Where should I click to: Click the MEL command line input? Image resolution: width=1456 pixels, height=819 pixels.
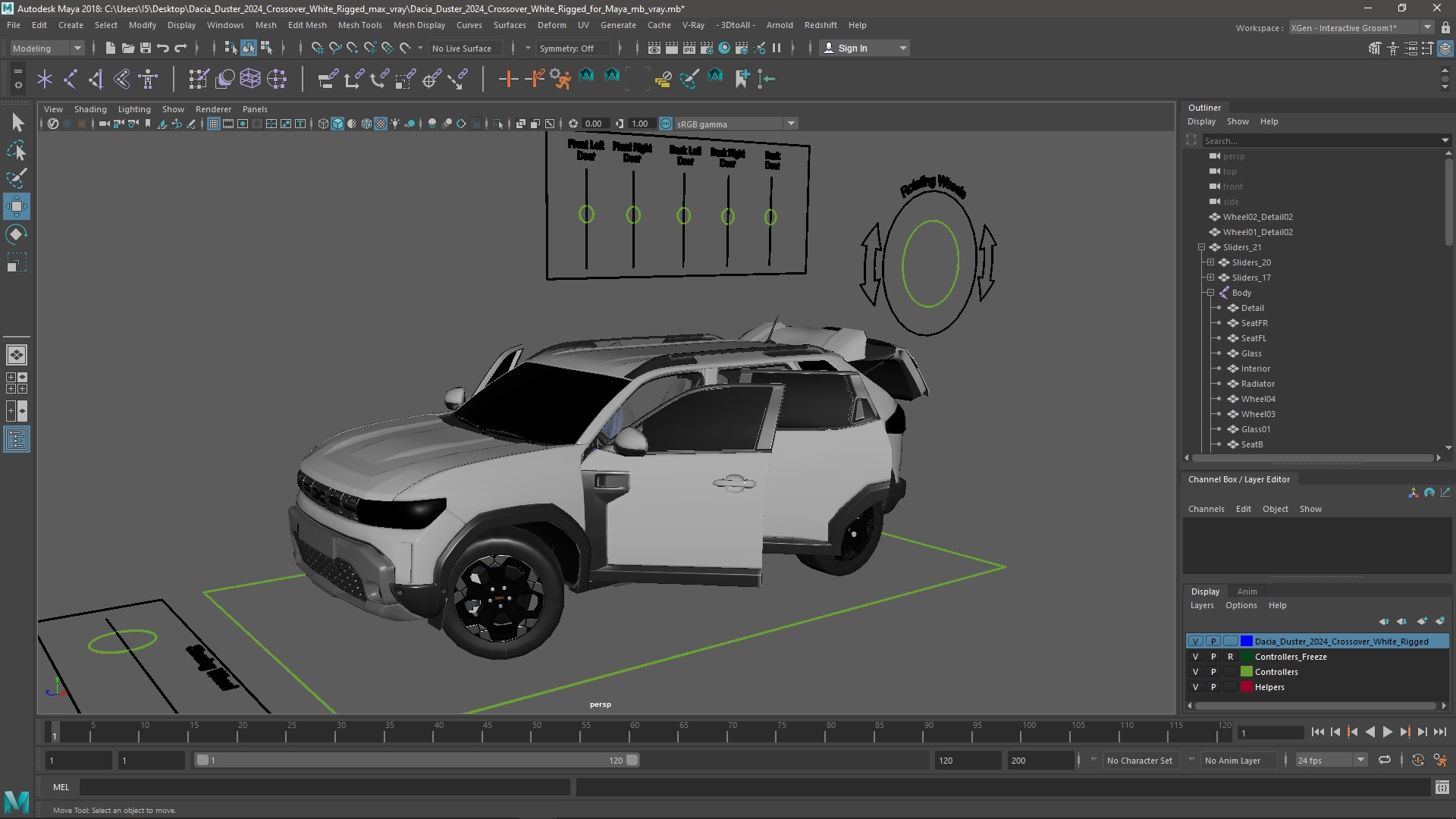(x=325, y=787)
